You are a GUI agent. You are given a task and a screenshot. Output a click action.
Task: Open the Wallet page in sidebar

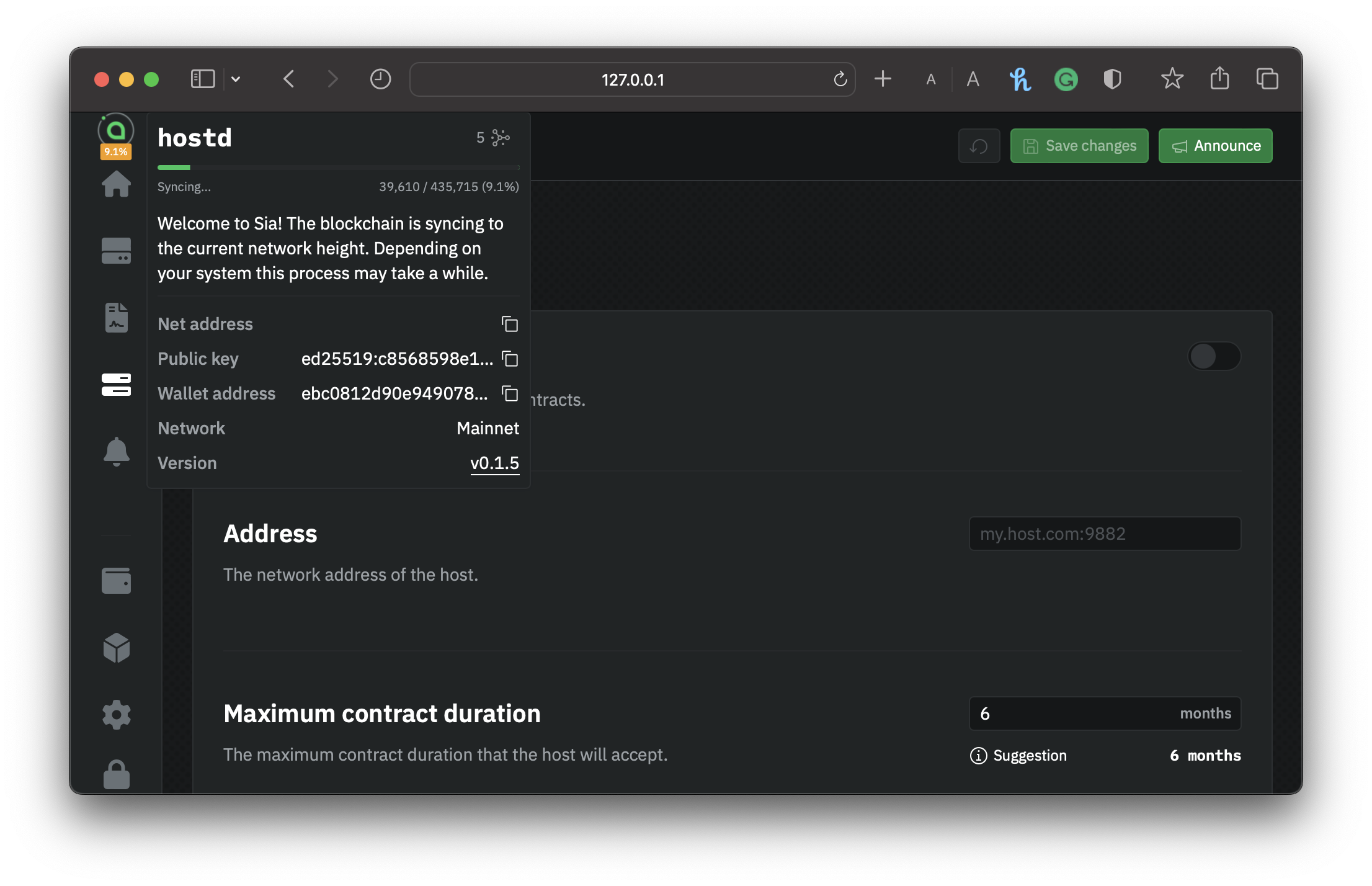(x=116, y=581)
